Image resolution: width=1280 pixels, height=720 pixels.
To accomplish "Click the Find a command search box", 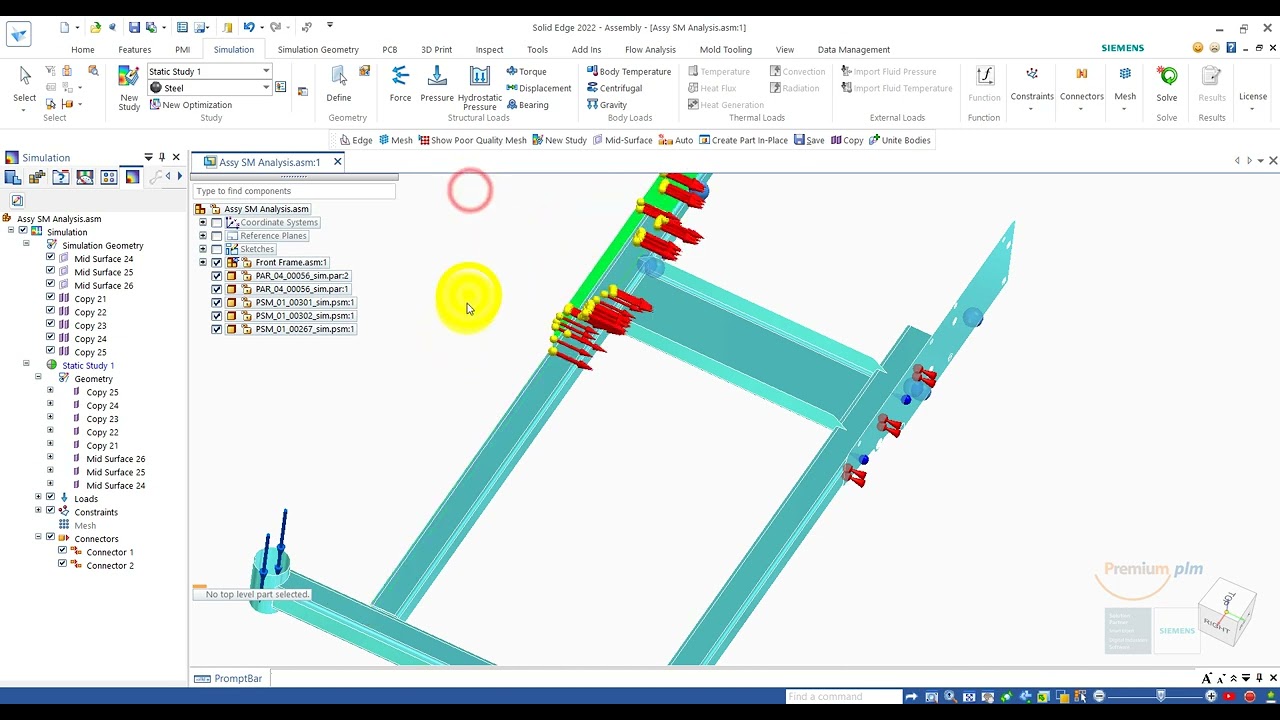I will pos(844,696).
